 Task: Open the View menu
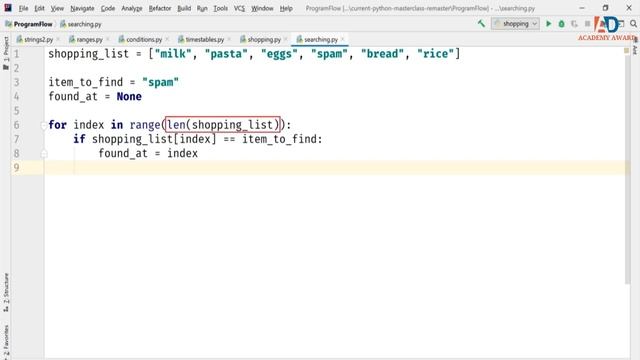pyautogui.click(x=57, y=8)
